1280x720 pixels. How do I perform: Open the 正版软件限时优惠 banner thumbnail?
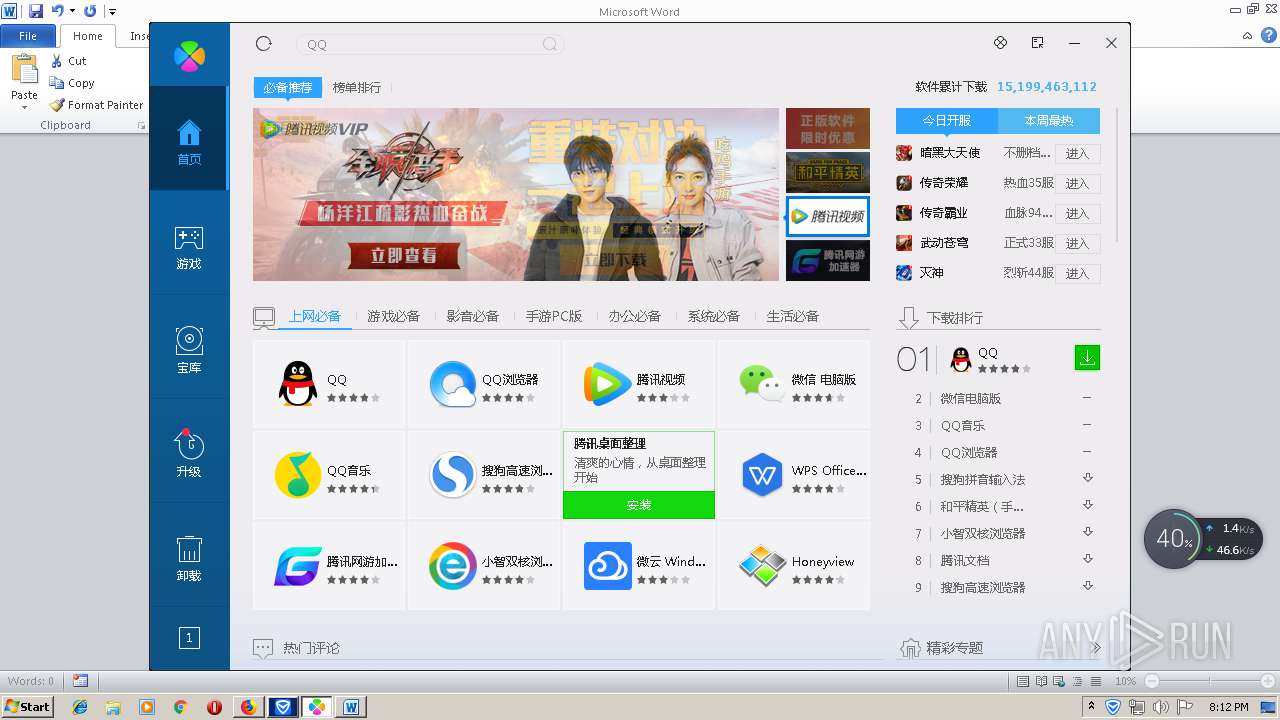[x=828, y=129]
